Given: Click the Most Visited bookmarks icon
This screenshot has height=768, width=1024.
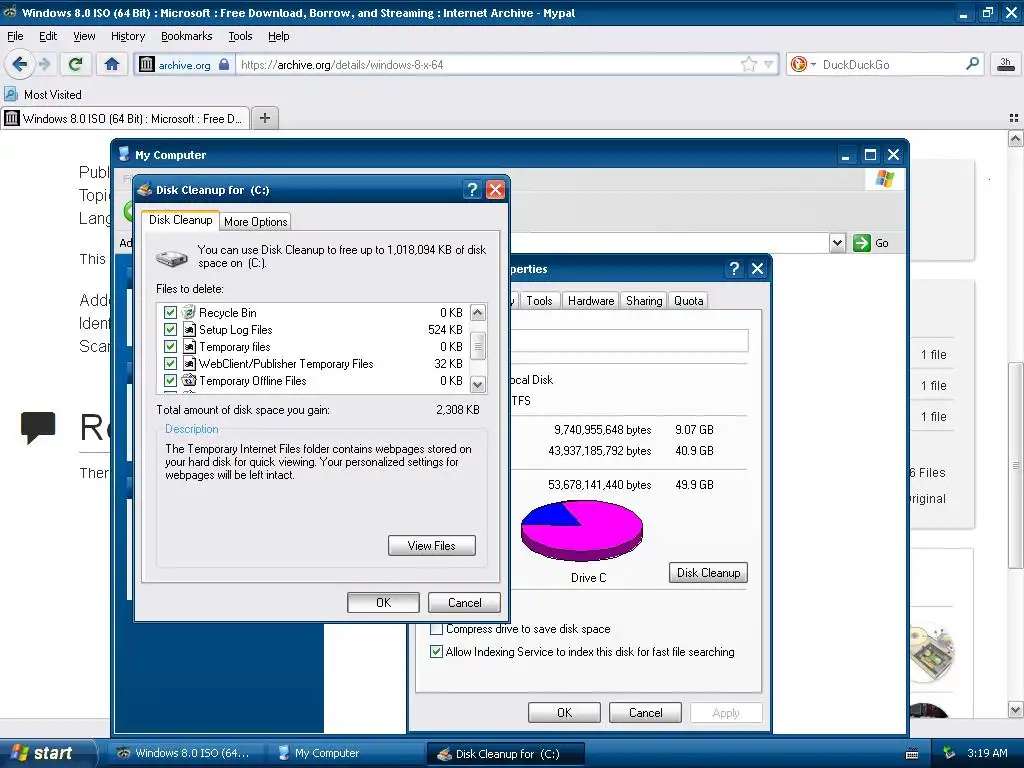Looking at the screenshot, I should 11,94.
